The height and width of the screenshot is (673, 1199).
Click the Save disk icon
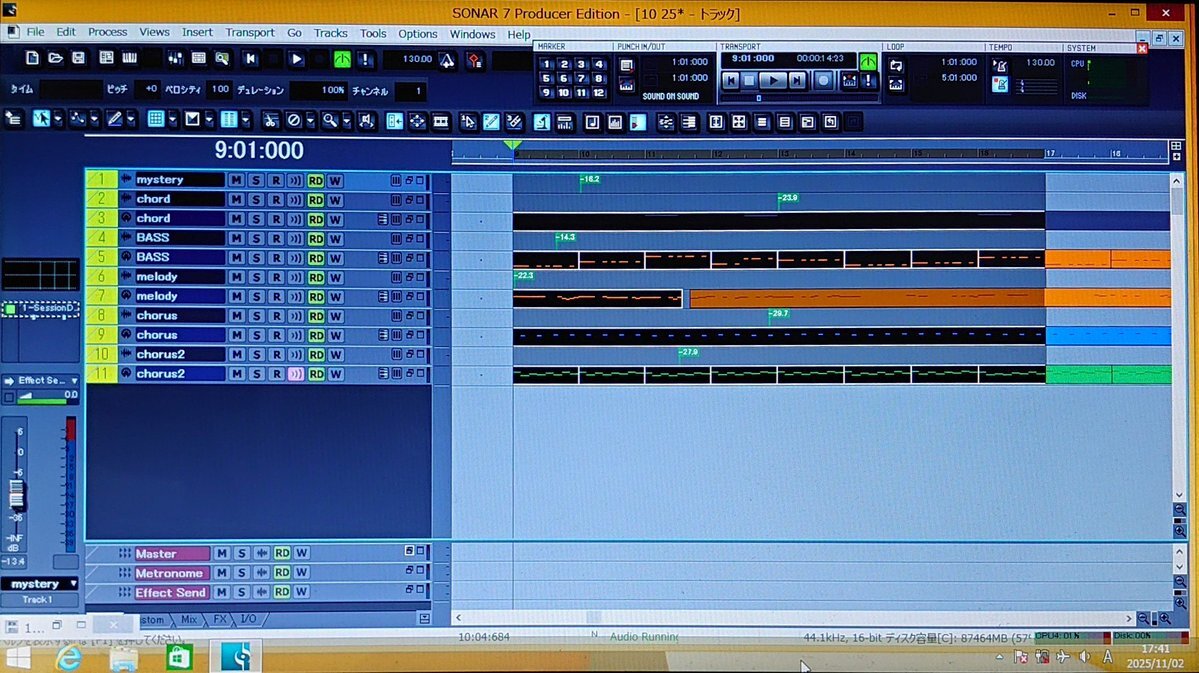click(x=78, y=58)
